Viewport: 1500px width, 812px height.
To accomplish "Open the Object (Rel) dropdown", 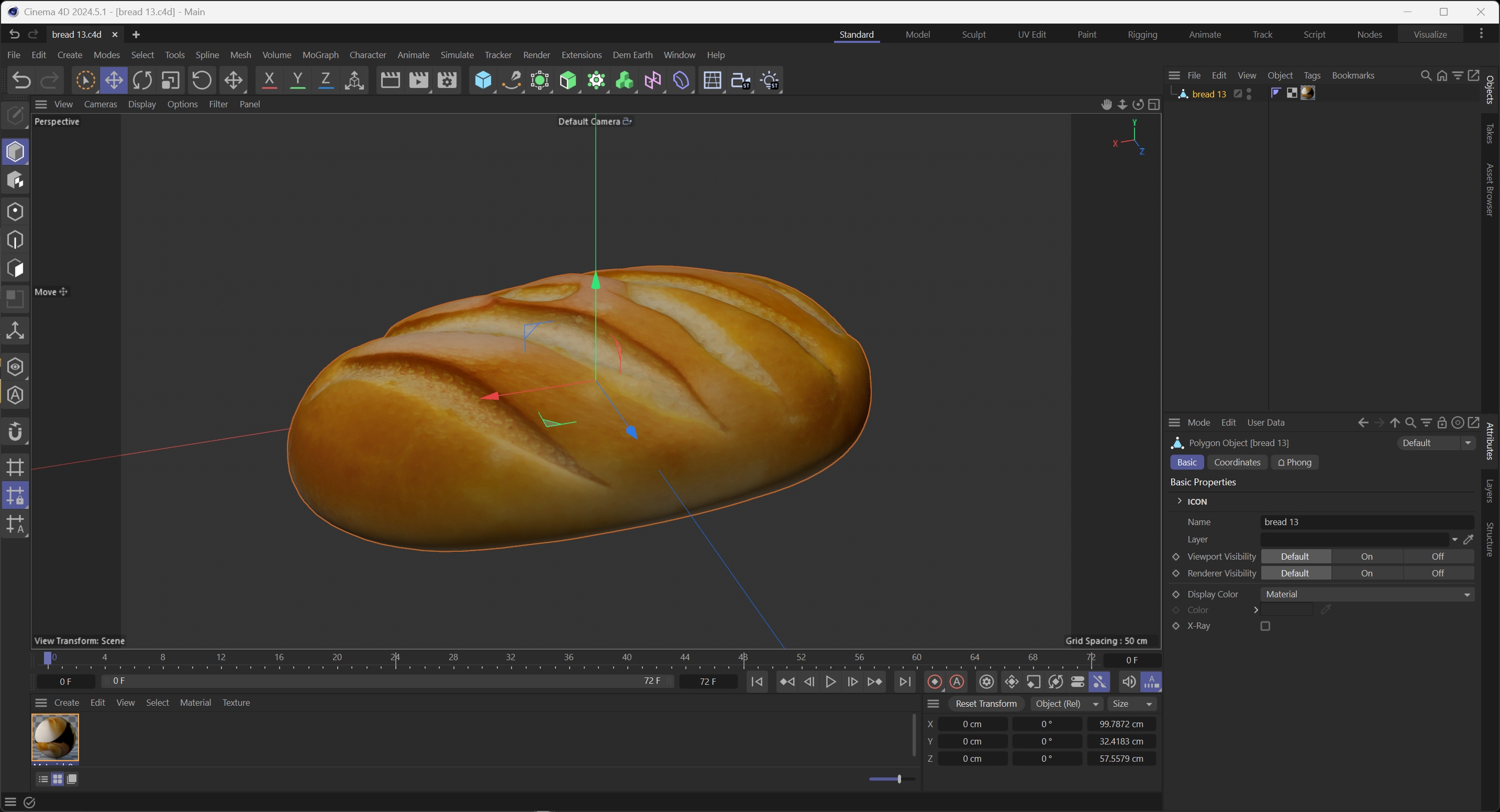I will [1066, 704].
